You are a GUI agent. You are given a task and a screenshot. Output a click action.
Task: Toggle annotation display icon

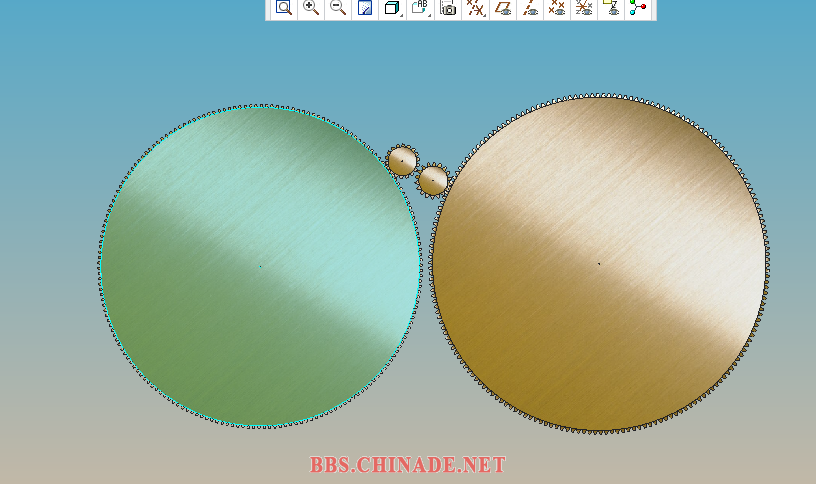point(611,8)
